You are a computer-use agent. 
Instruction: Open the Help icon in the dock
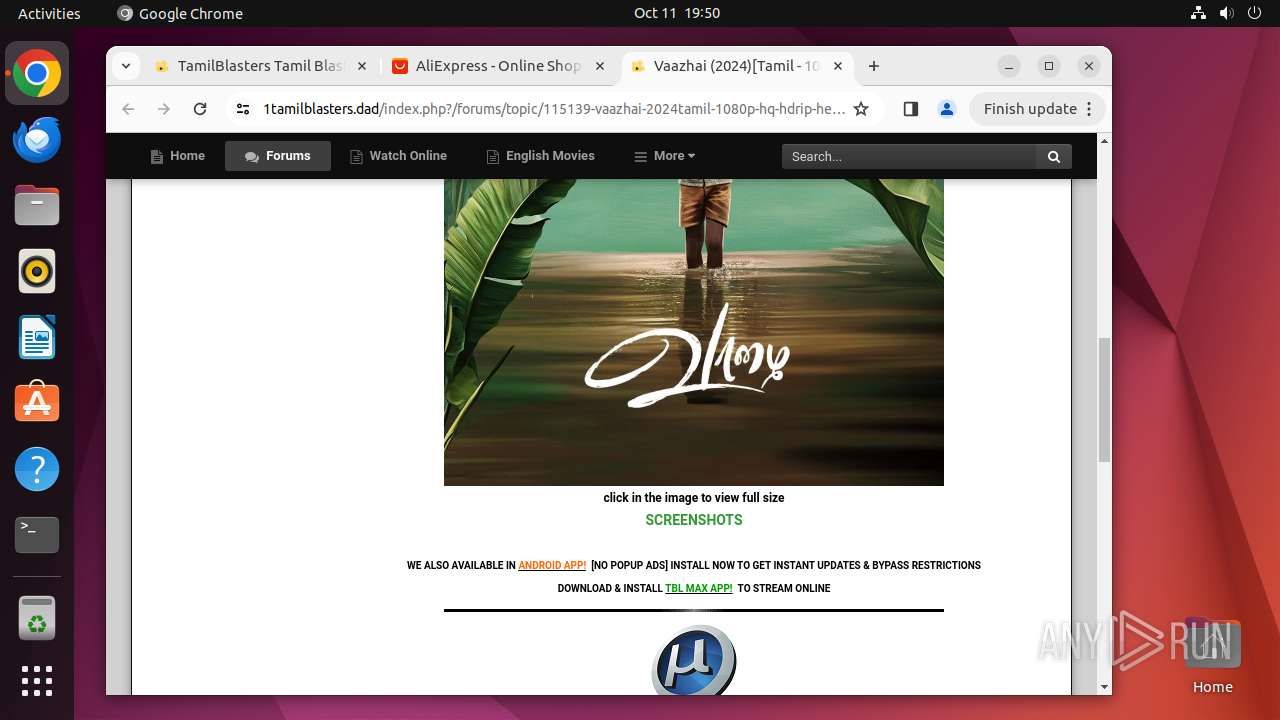click(x=37, y=469)
